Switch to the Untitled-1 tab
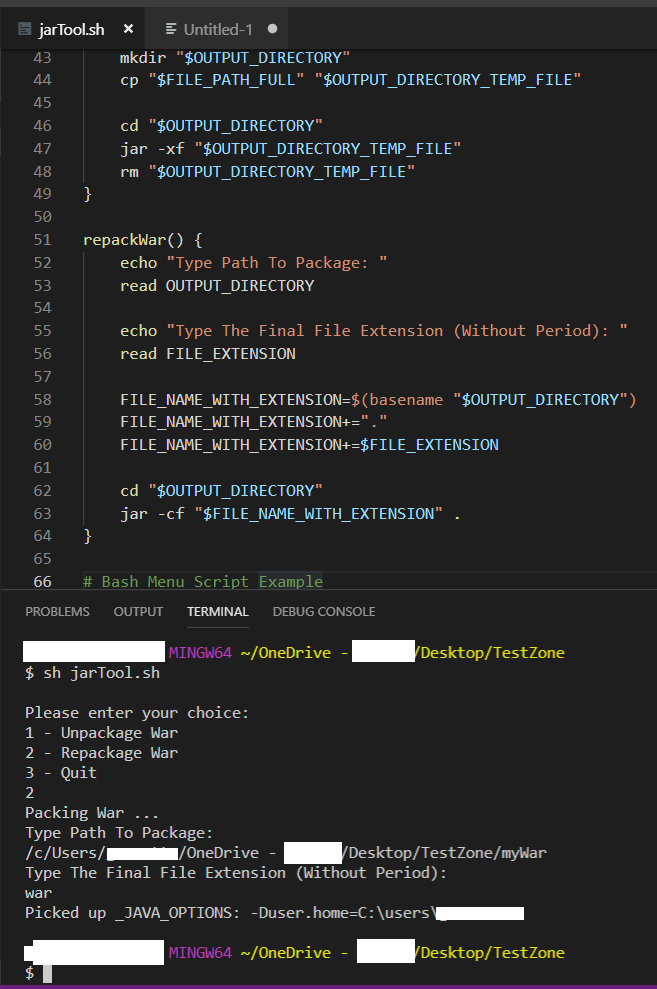657x989 pixels. pyautogui.click(x=218, y=29)
